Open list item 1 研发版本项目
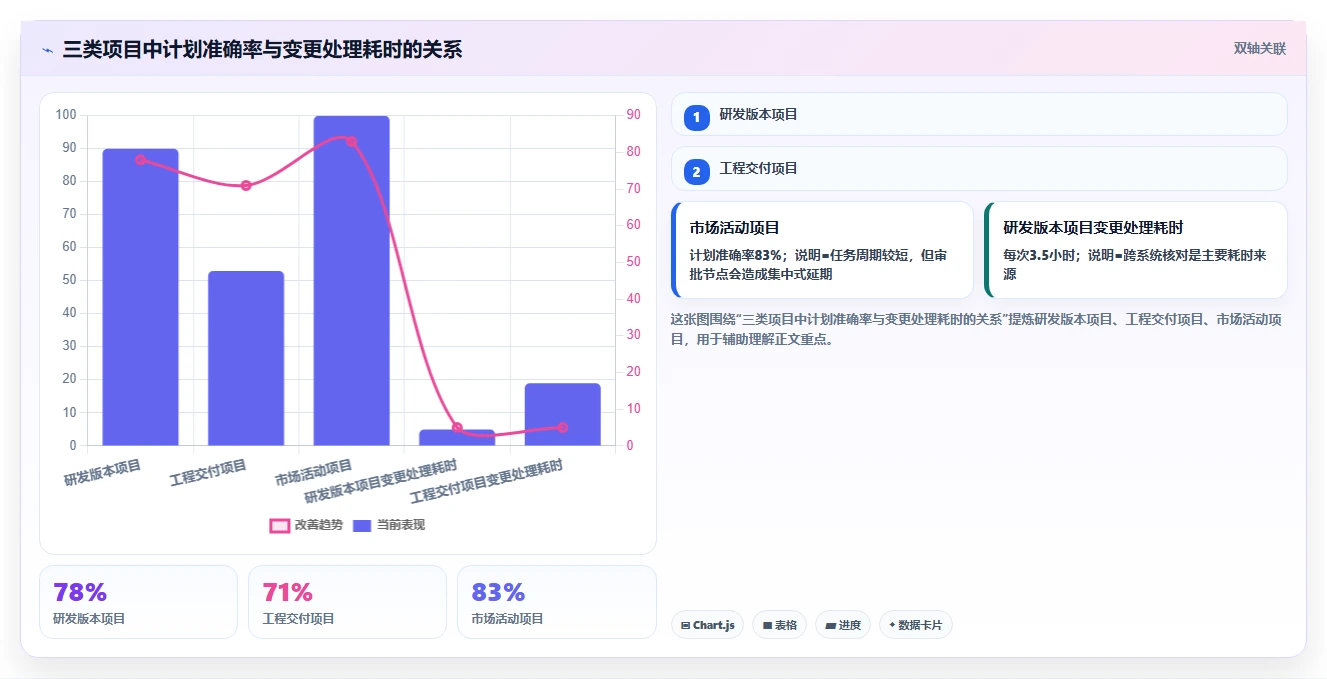The image size is (1327, 679). (979, 114)
